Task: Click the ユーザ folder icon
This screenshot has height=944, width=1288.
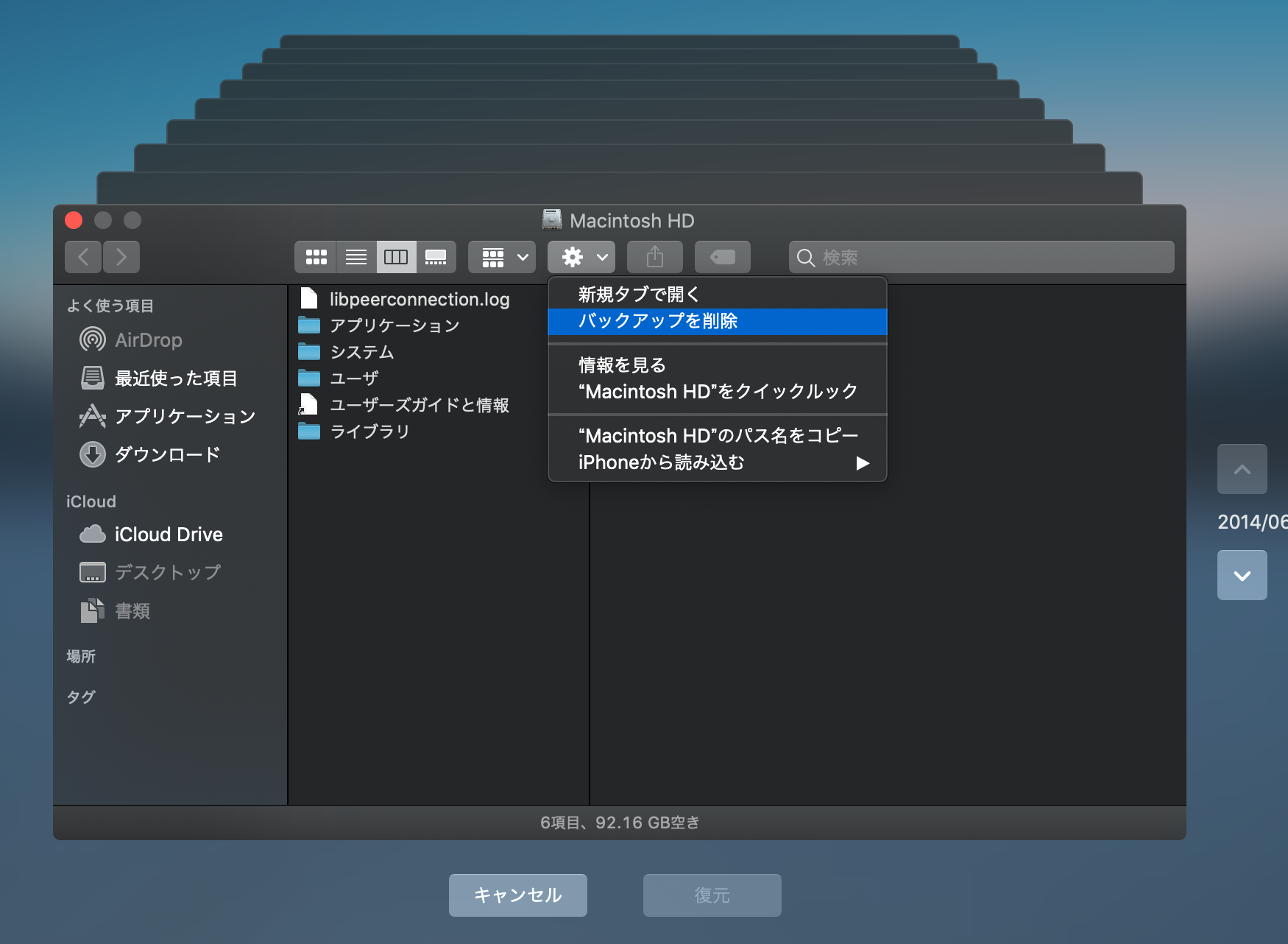Action: [309, 378]
